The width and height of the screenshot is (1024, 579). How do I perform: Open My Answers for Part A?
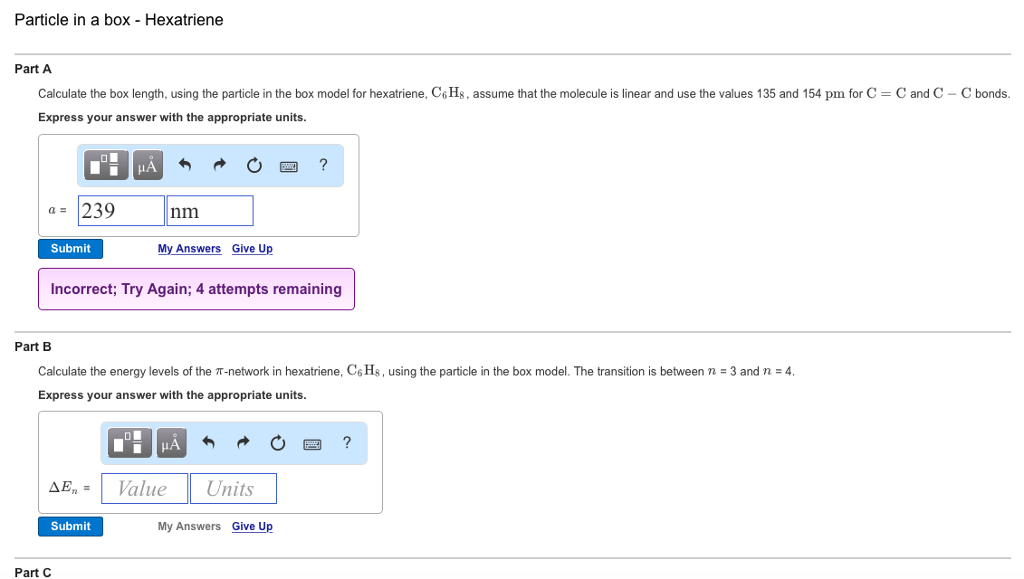point(189,248)
